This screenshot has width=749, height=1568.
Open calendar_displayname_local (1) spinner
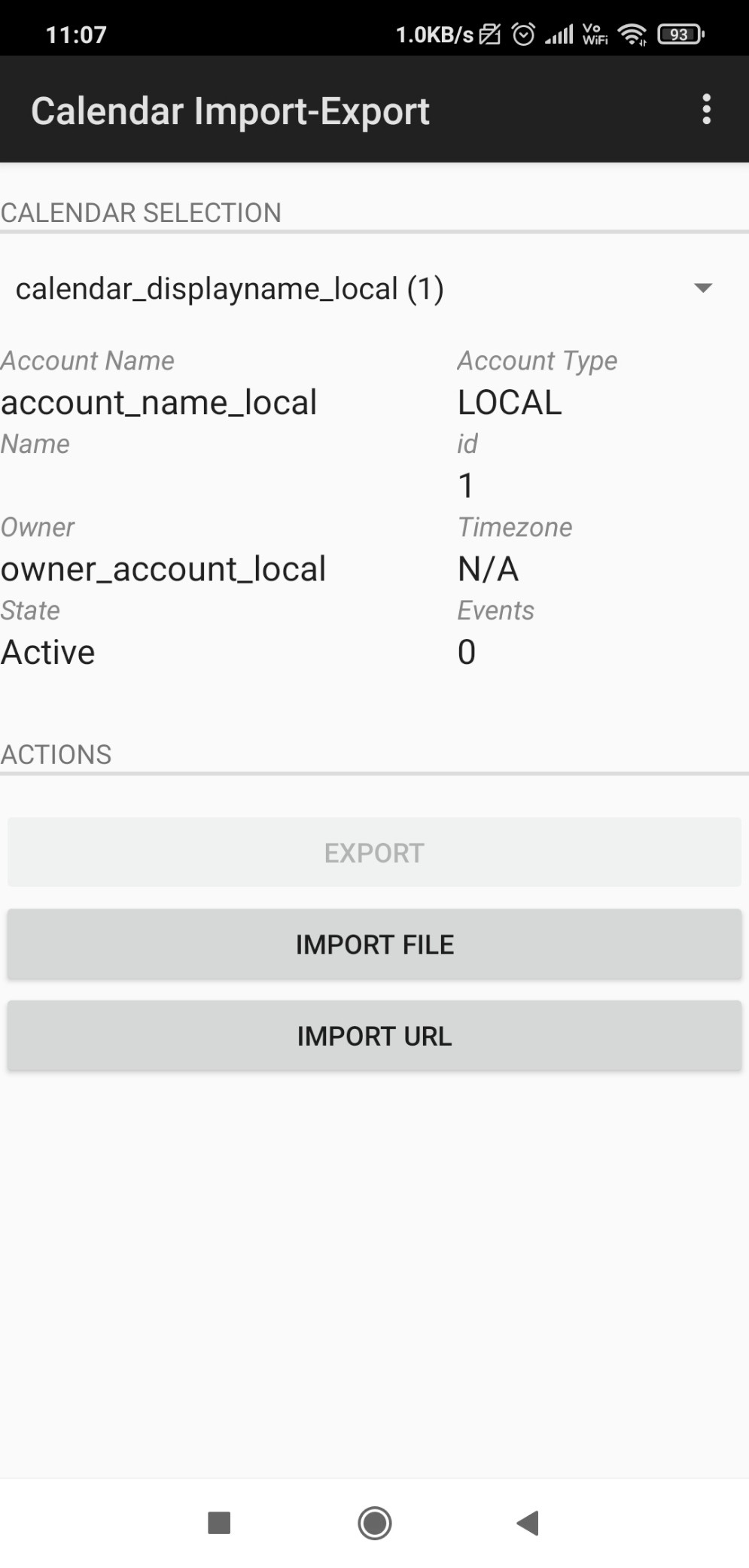click(374, 289)
